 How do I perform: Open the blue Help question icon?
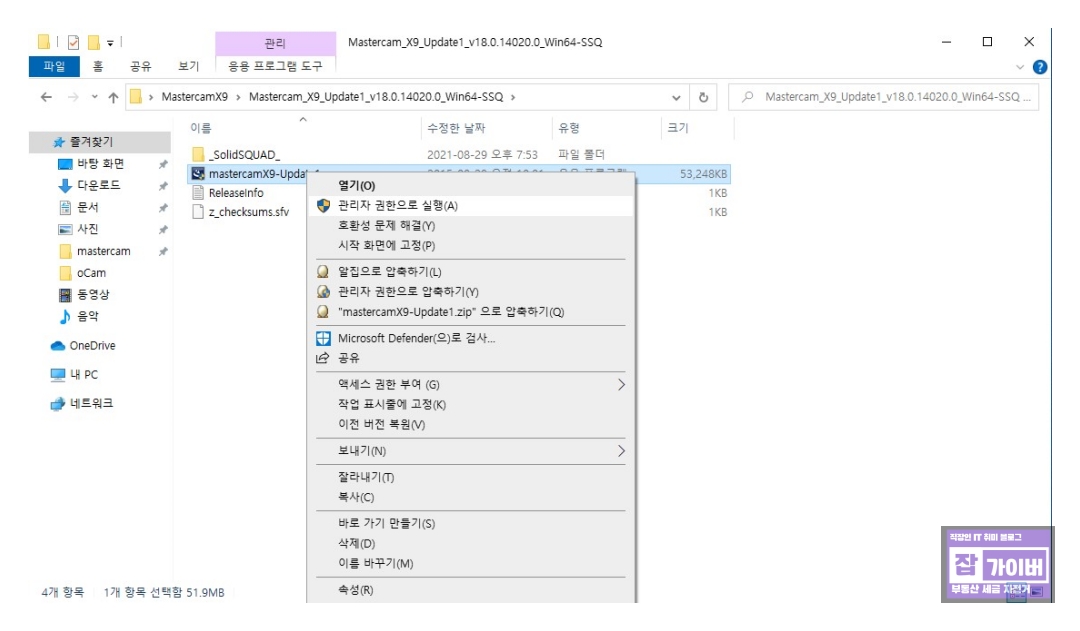point(1040,67)
